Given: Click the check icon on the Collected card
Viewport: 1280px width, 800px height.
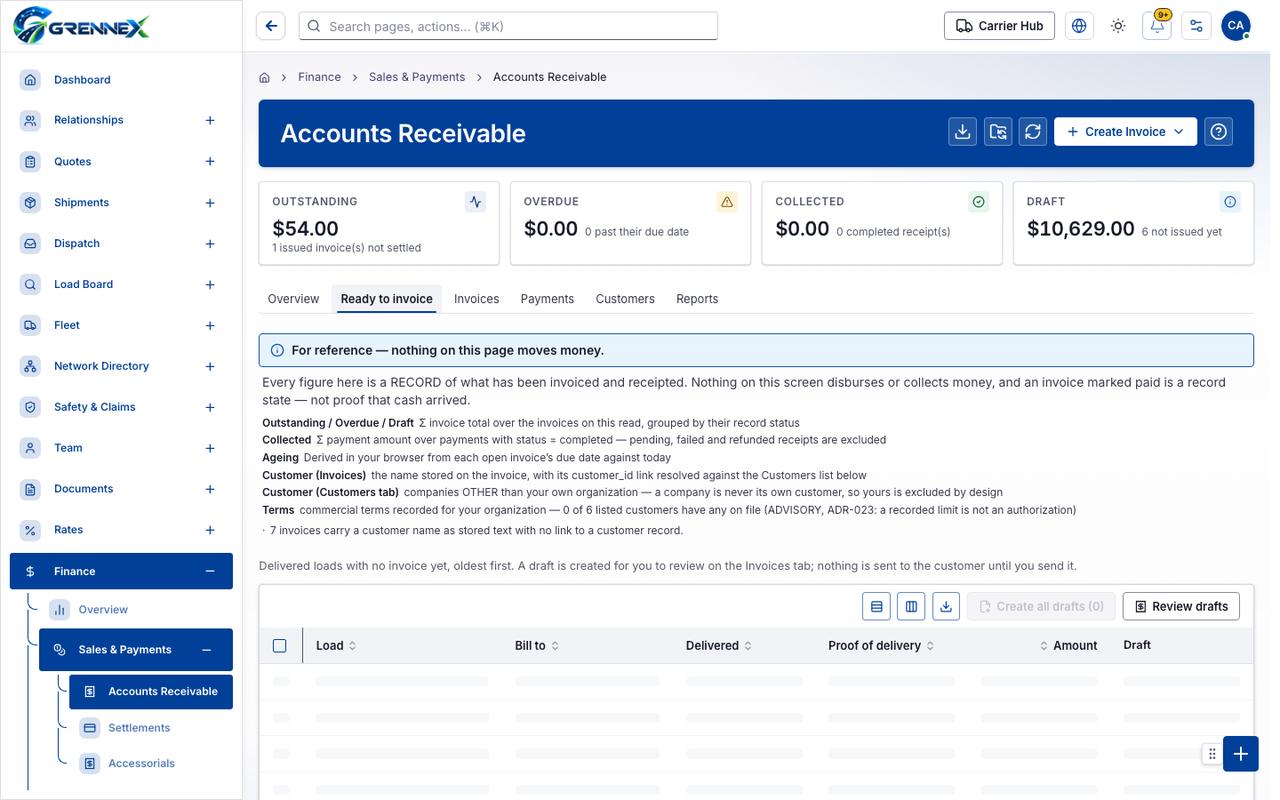Looking at the screenshot, I should (979, 202).
